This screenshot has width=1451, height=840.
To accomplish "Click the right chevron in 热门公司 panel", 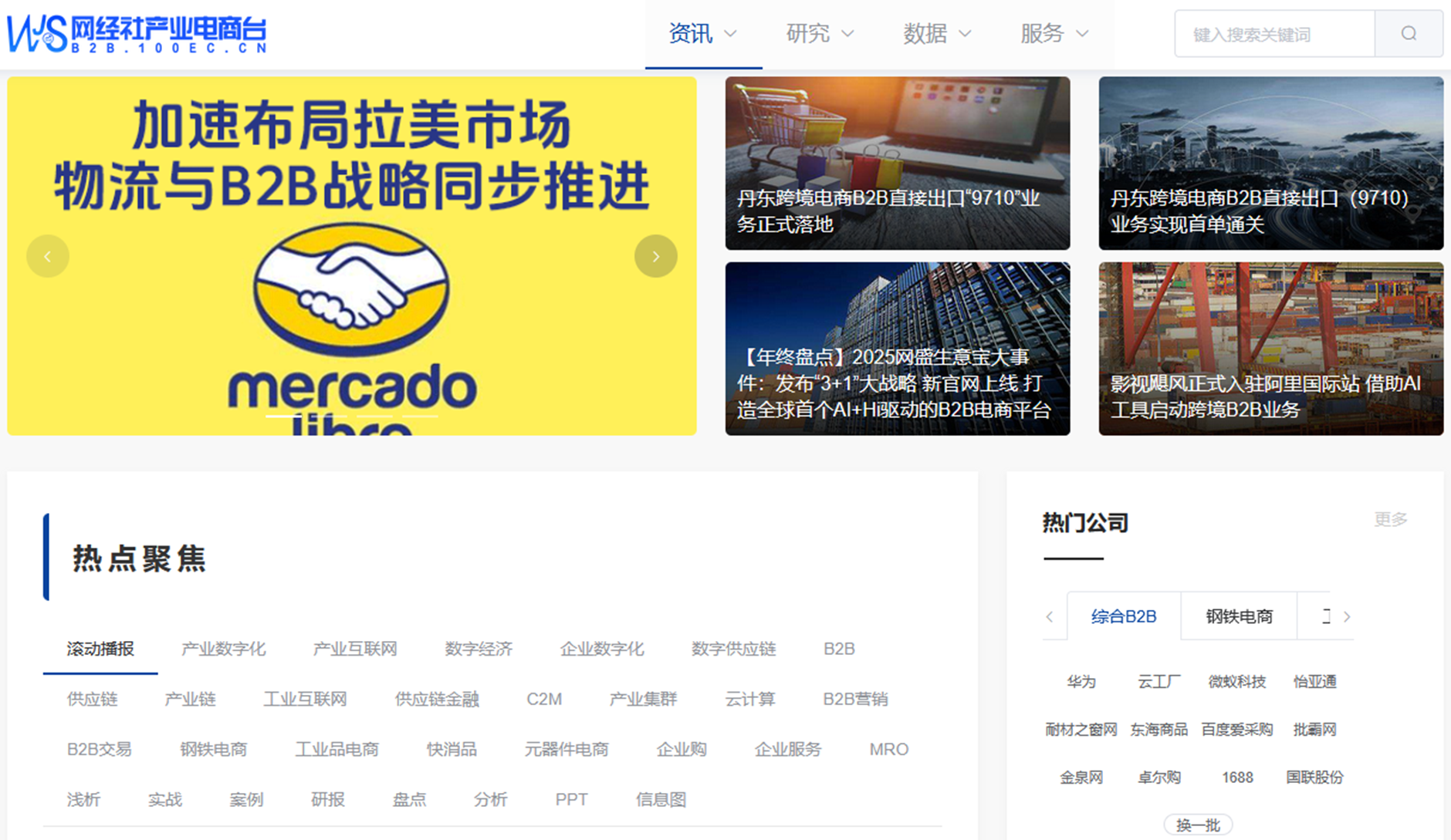I will pos(1348,616).
